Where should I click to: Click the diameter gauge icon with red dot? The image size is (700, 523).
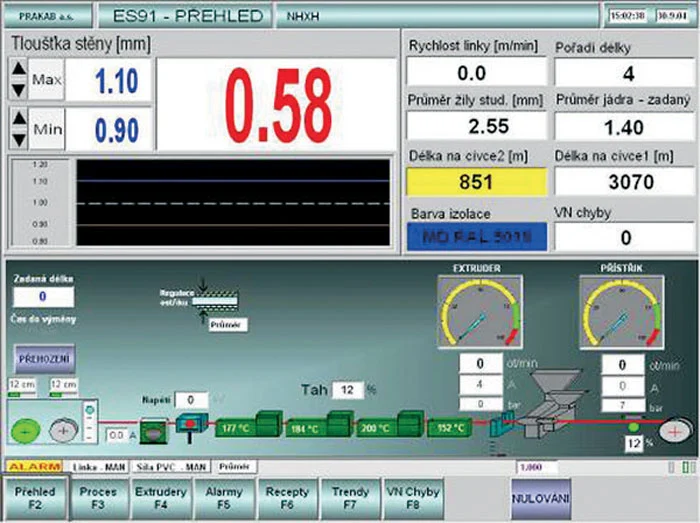(x=191, y=424)
